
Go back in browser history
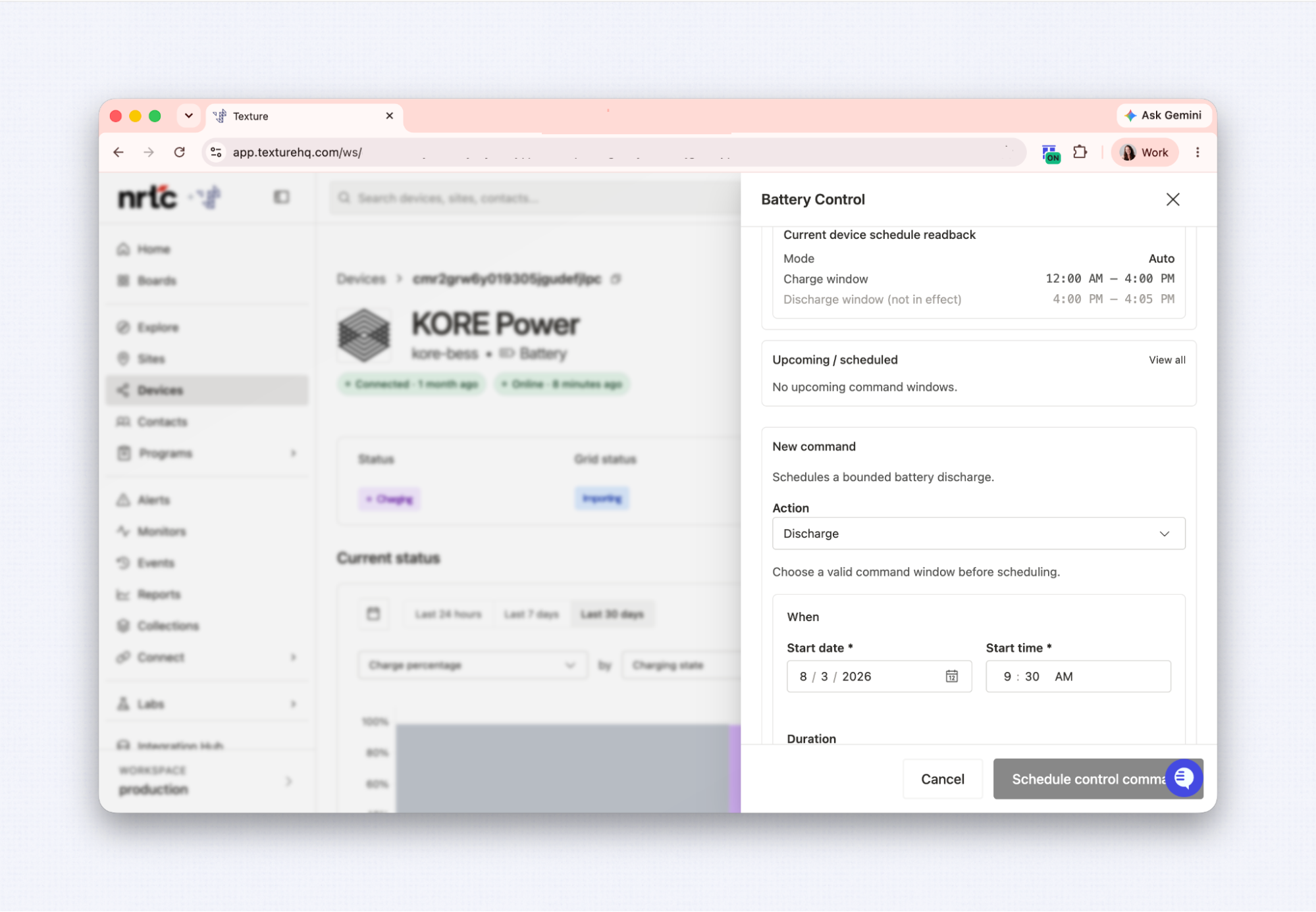coord(118,152)
